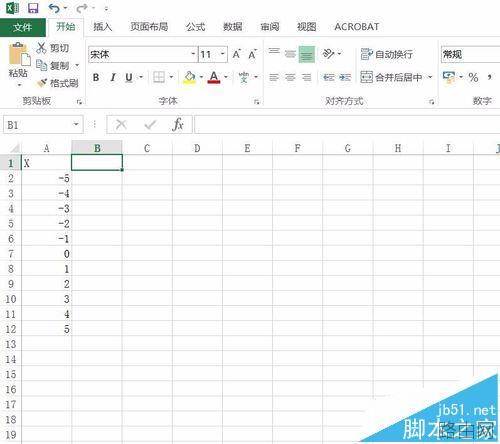Switch to the Insert (插入) tab
Image resolution: width=500 pixels, height=444 pixels.
tap(102, 27)
